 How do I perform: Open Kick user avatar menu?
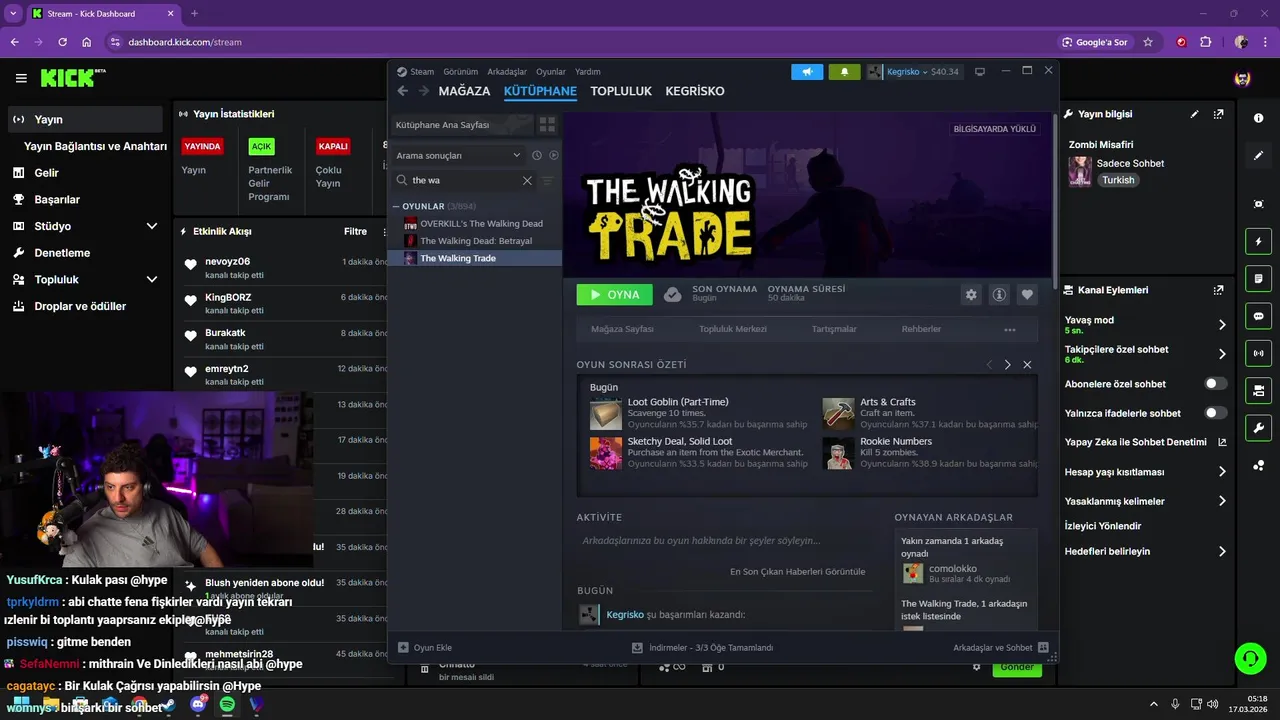(x=1242, y=78)
